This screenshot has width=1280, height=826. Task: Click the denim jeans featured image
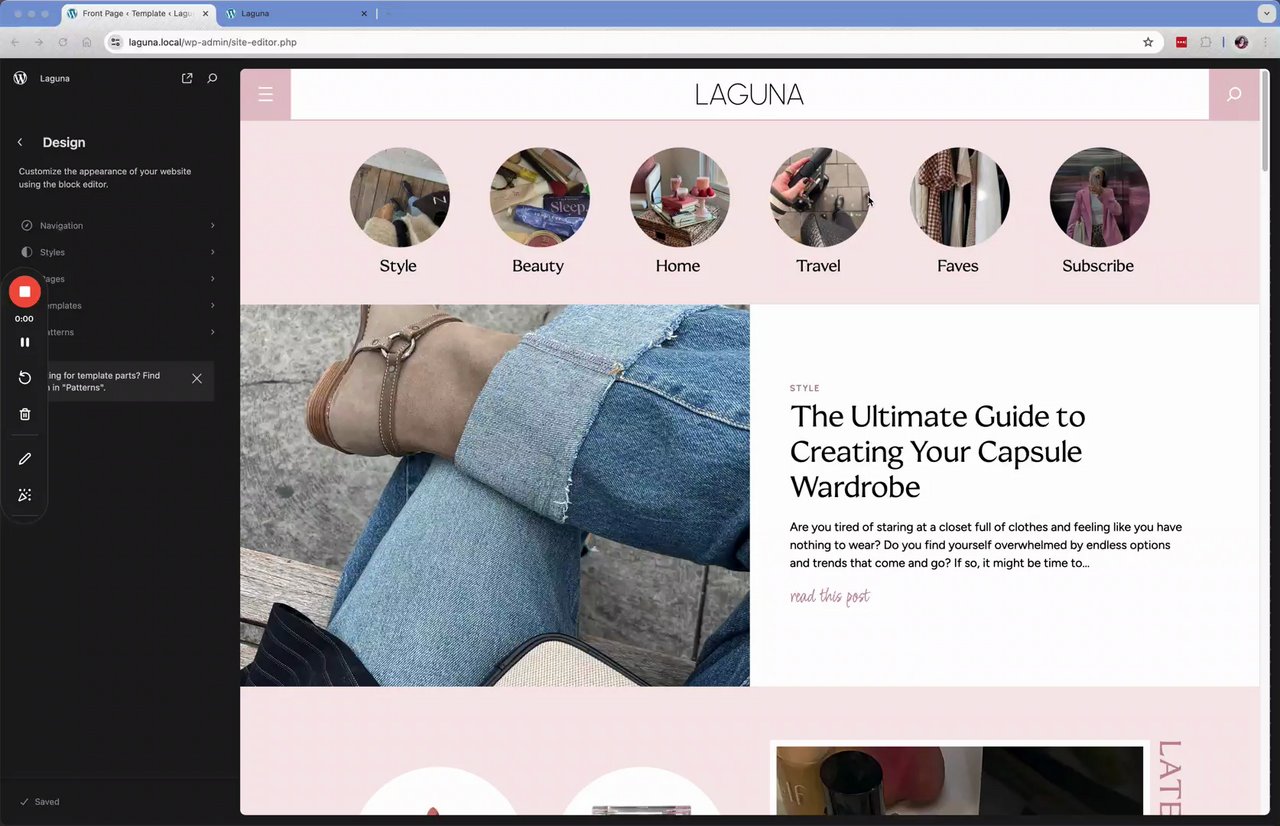click(495, 495)
